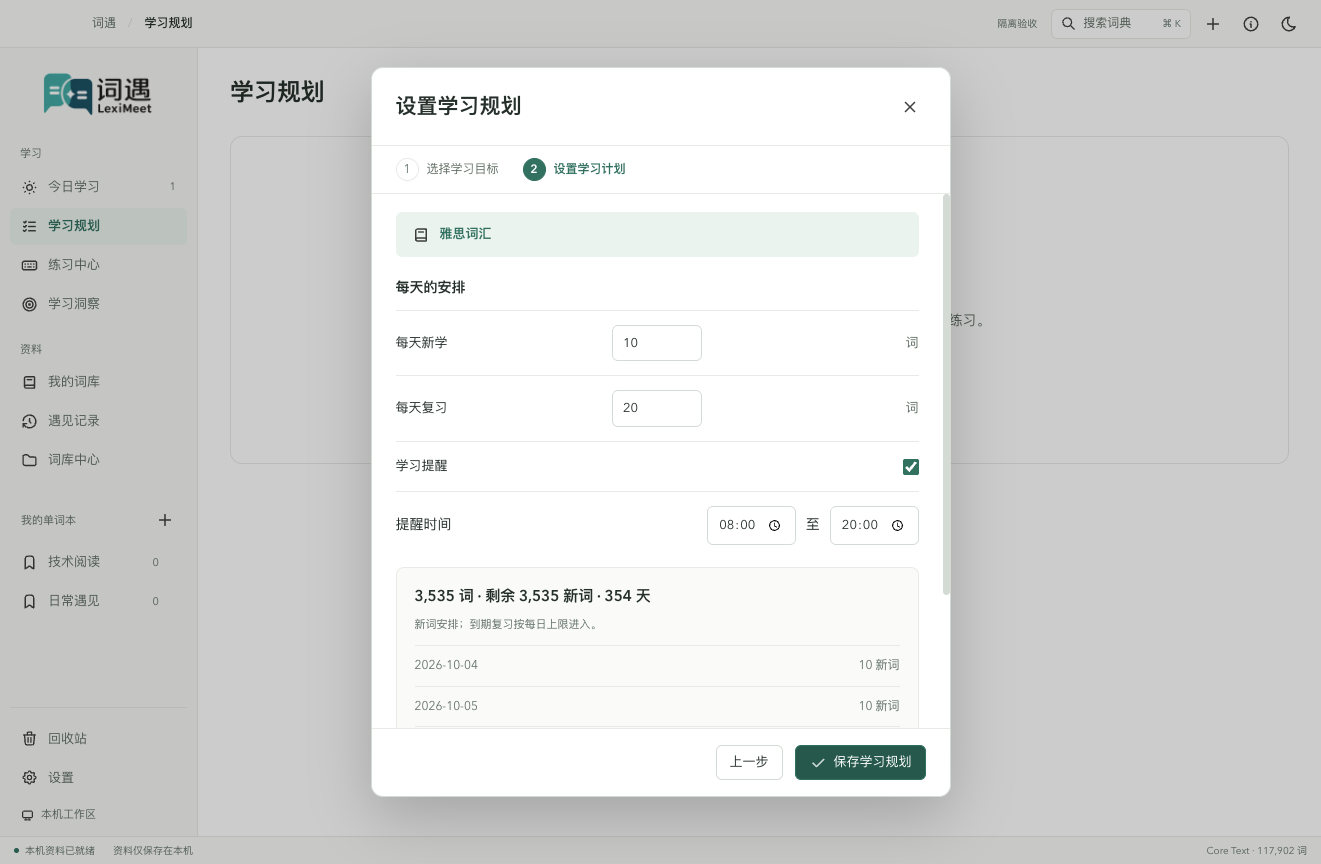
Task: Click the 2026-10-04 schedule row
Action: coord(657,665)
